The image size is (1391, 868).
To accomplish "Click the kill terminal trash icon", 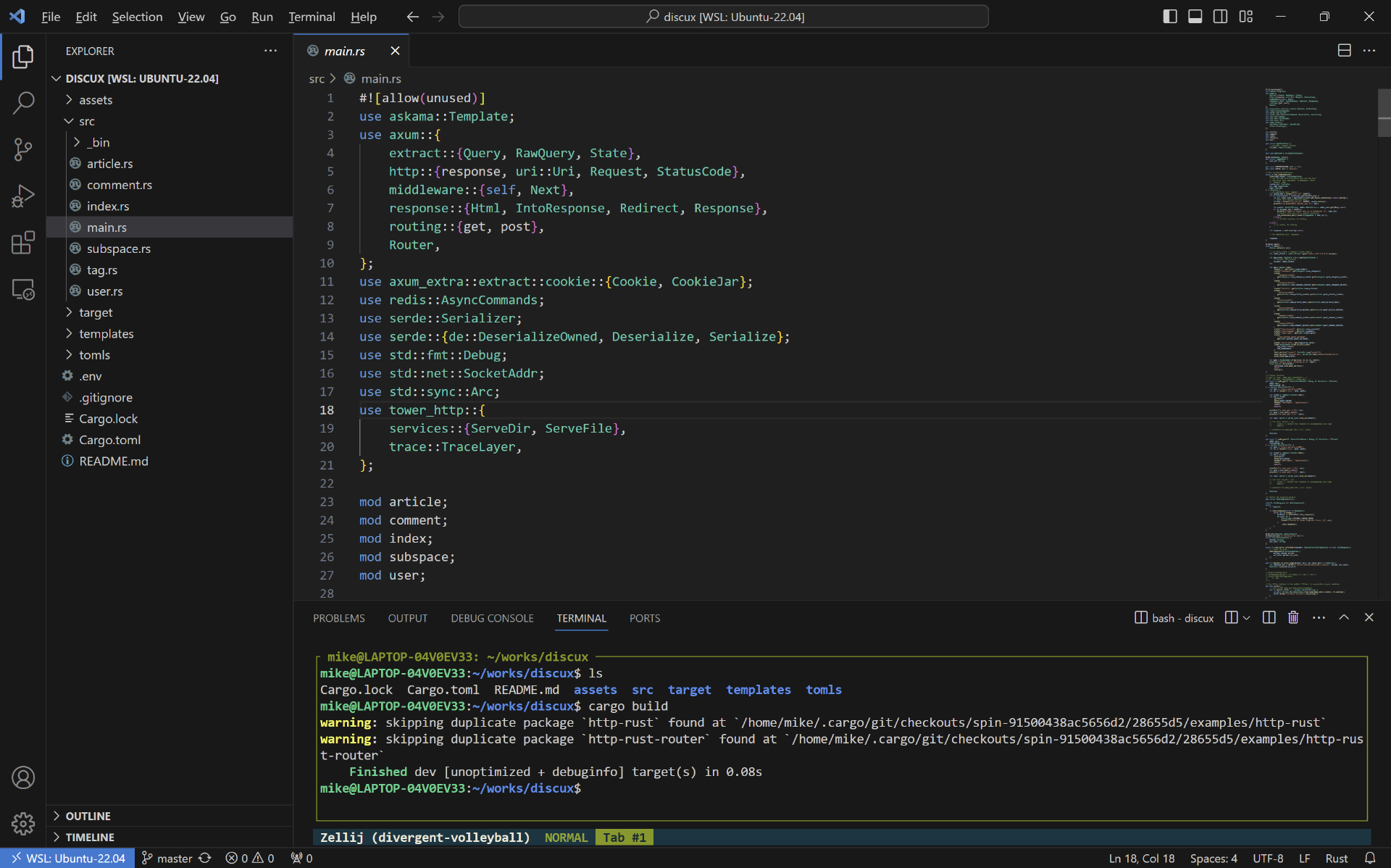I will coord(1293,617).
